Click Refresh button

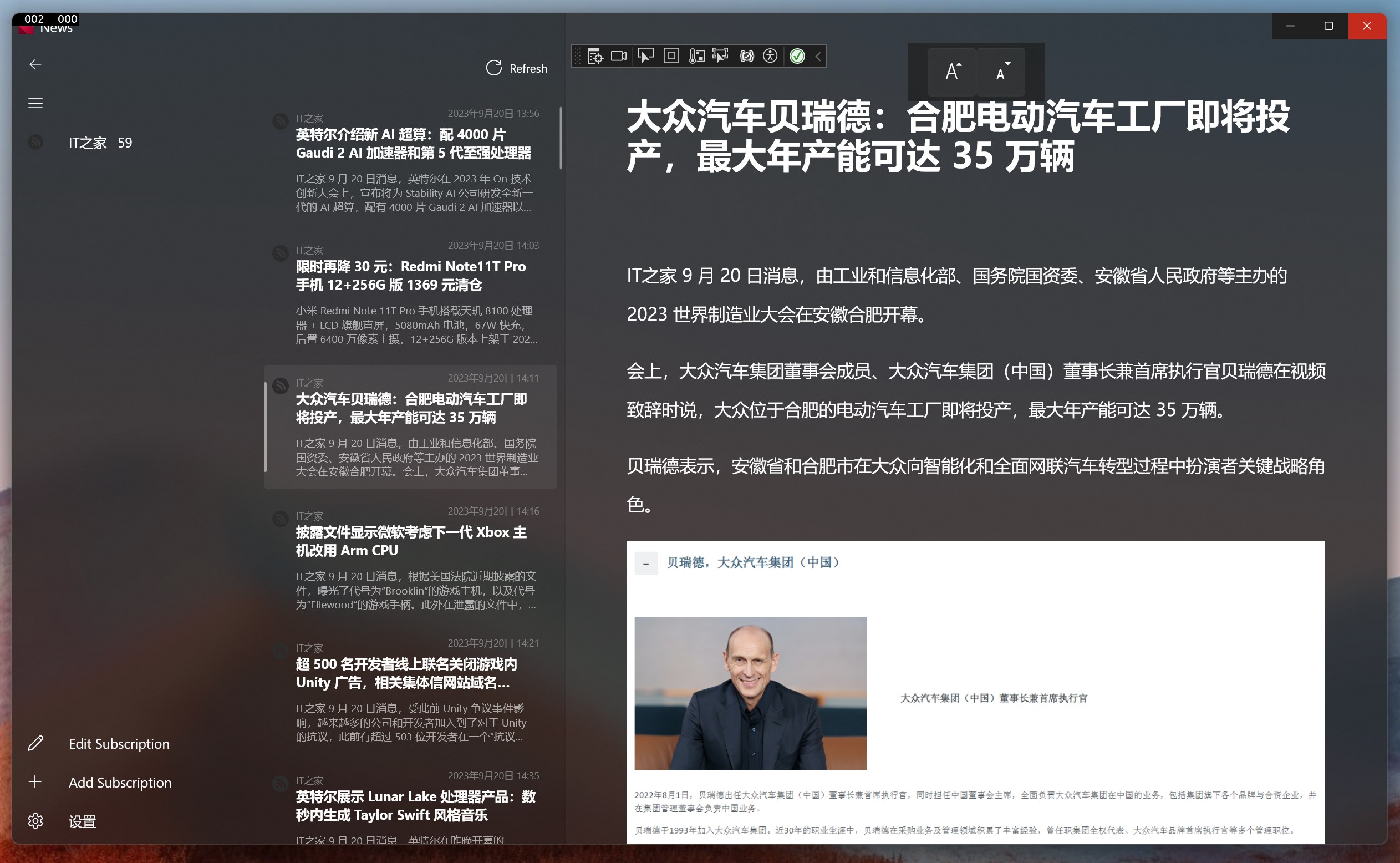[516, 68]
